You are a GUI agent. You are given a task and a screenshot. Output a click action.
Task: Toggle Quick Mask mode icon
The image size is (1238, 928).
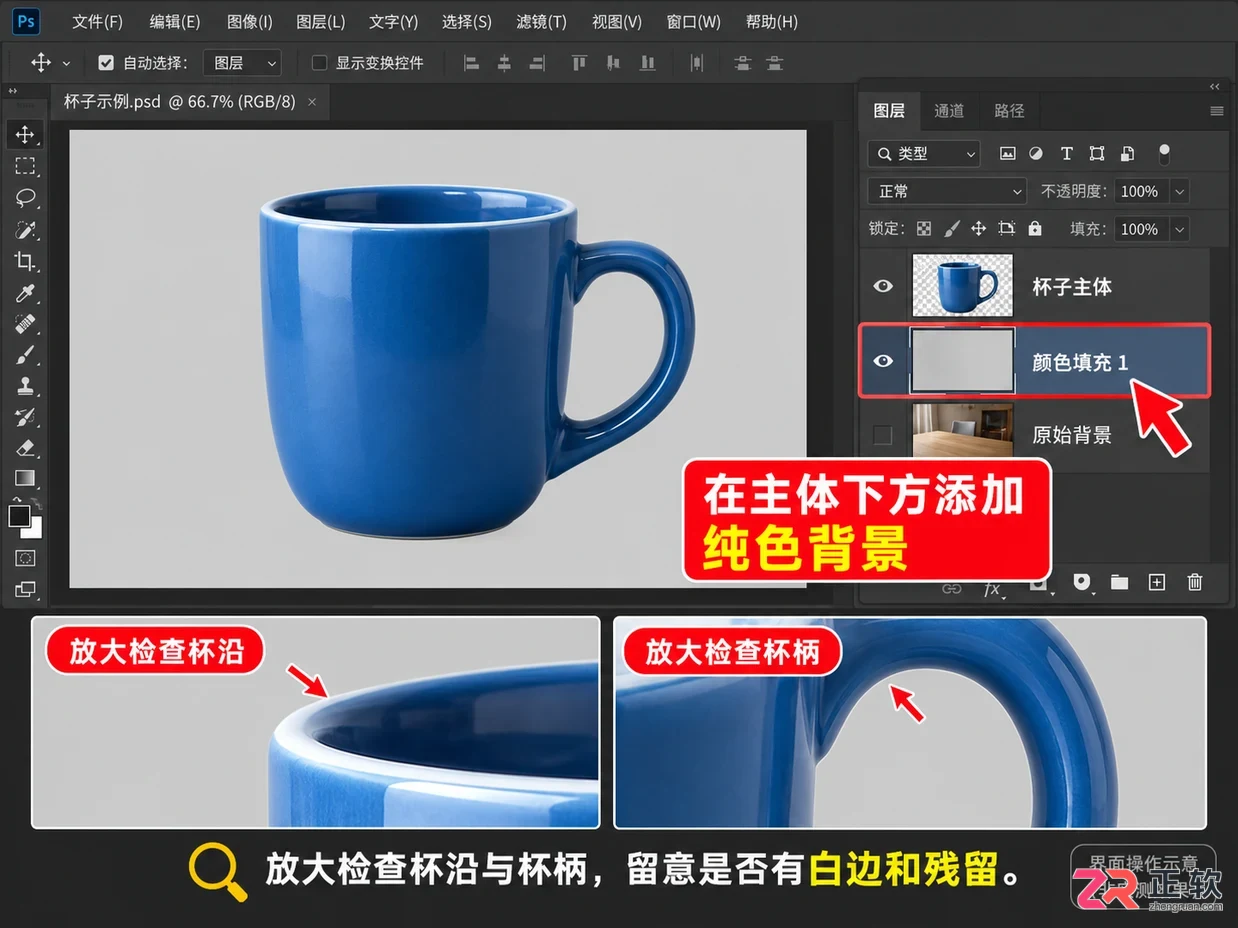coord(25,558)
